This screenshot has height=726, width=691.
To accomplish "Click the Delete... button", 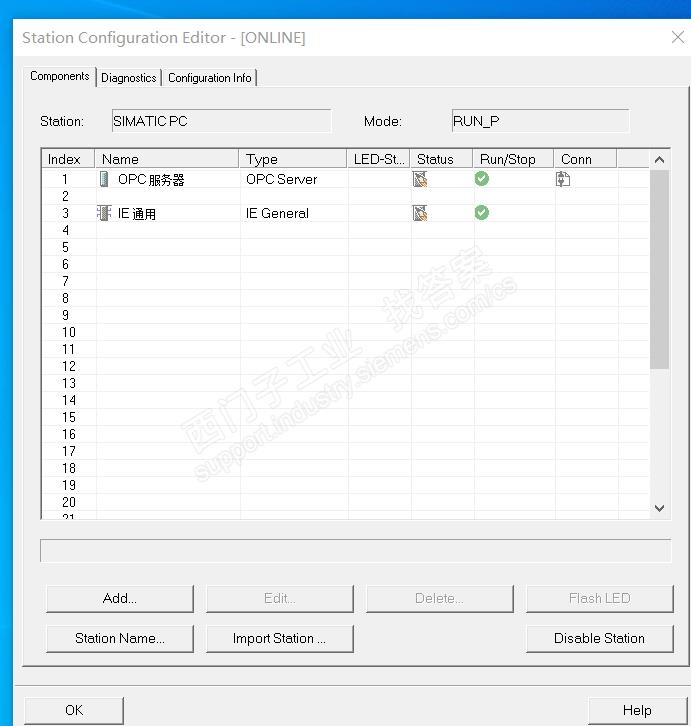I will point(440,598).
